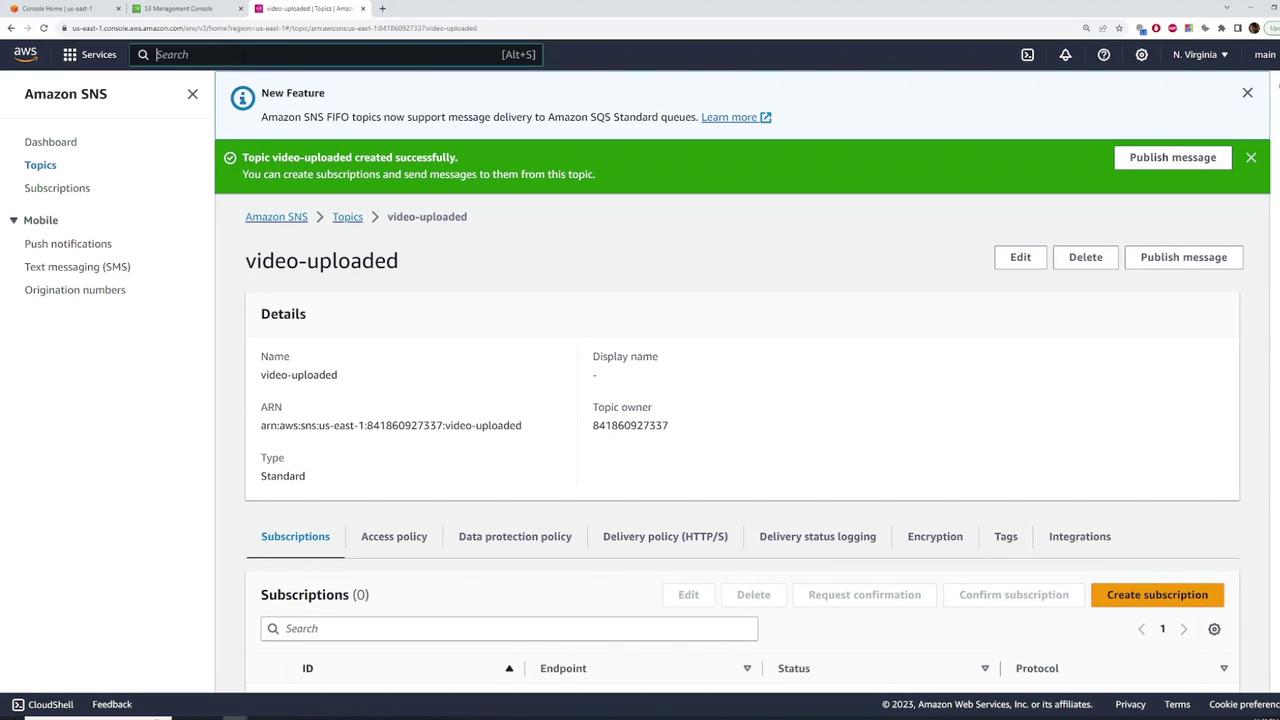Open Push notifications in the sidebar
The width and height of the screenshot is (1280, 720).
pos(68,244)
